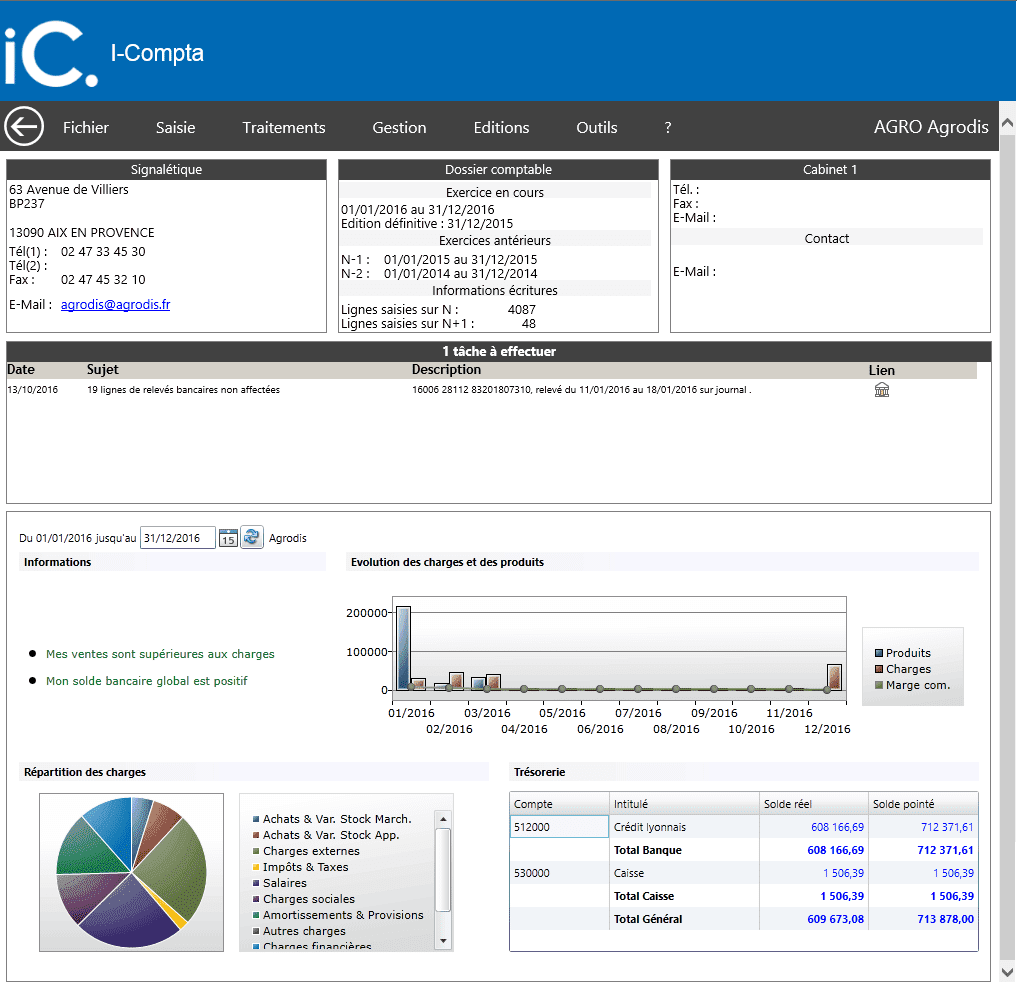Click the Solde réel column header

click(x=813, y=804)
